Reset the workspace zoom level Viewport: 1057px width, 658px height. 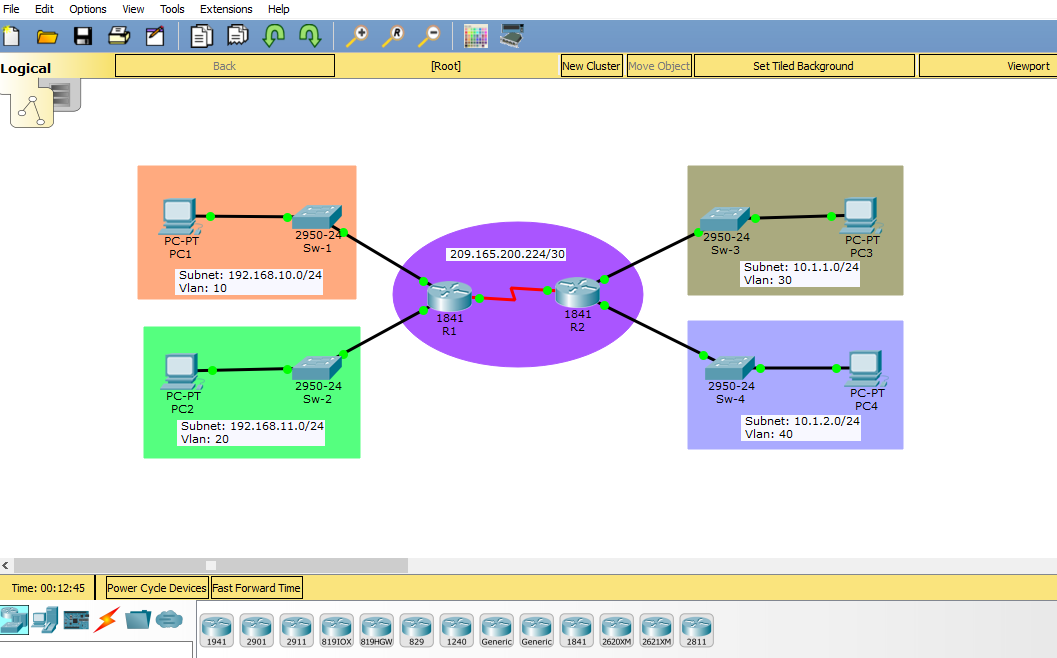(393, 36)
